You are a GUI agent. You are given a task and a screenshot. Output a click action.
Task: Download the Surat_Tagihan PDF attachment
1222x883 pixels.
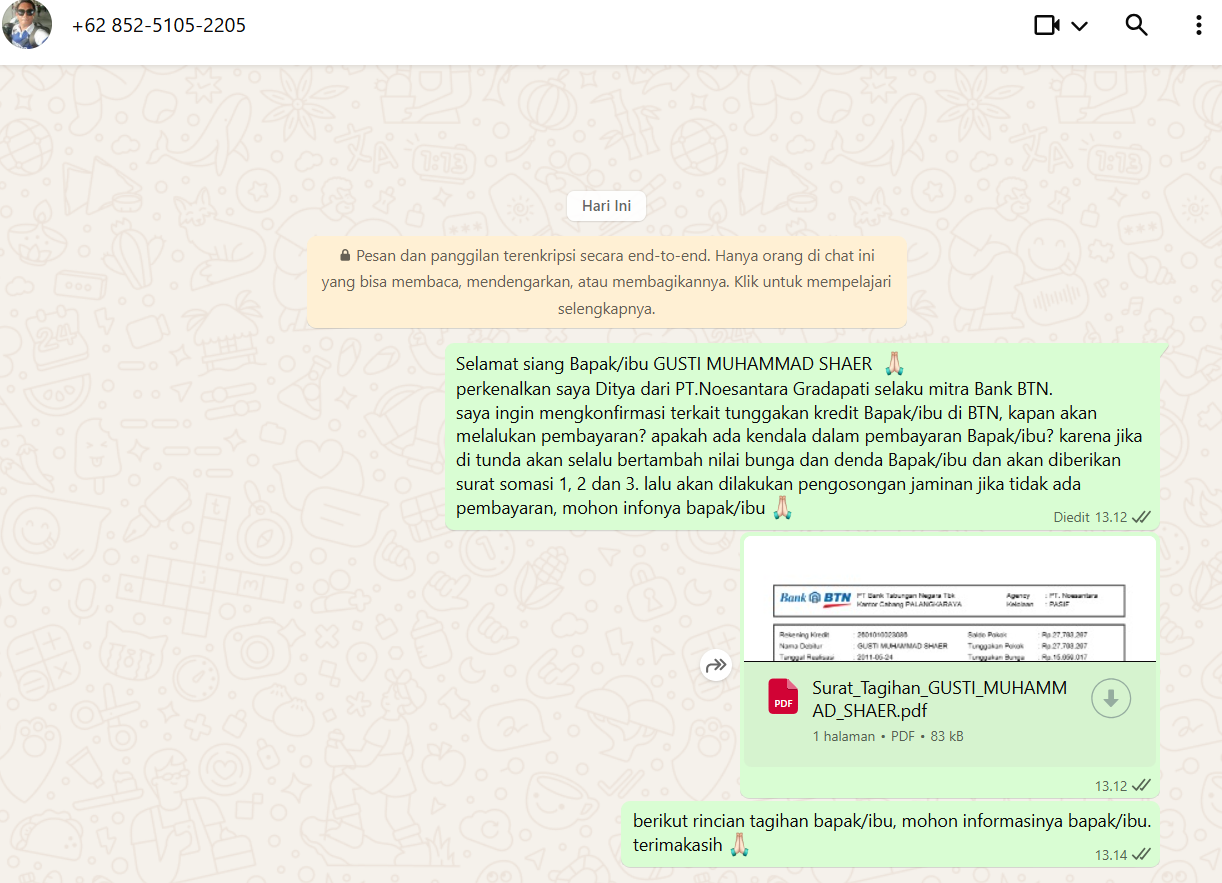(1110, 699)
